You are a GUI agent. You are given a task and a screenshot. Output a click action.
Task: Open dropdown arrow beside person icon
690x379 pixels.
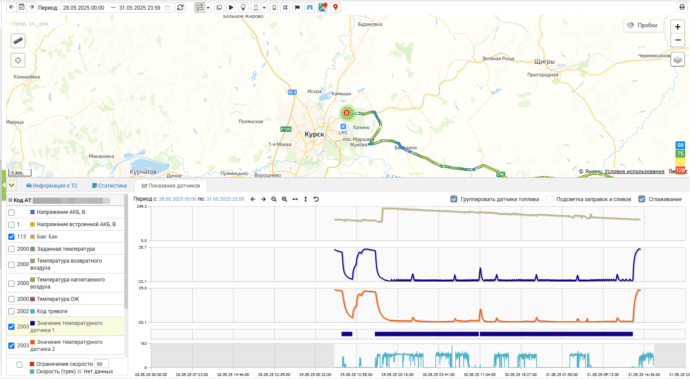point(264,7)
